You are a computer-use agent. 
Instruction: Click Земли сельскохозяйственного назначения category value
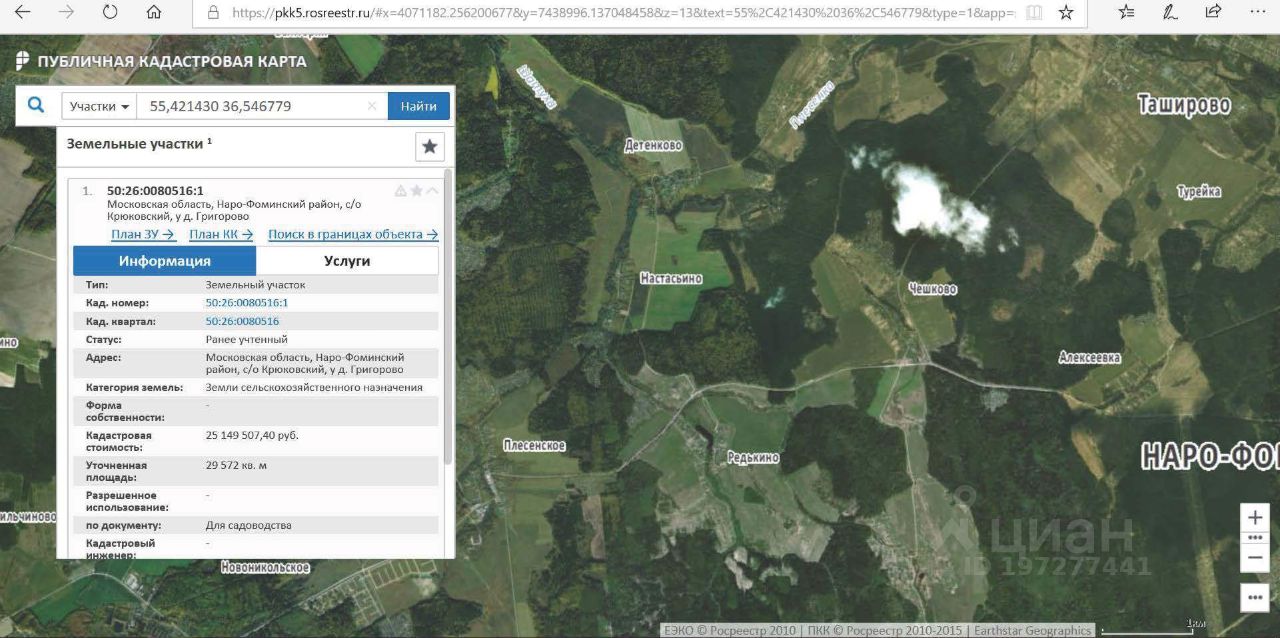click(x=314, y=388)
